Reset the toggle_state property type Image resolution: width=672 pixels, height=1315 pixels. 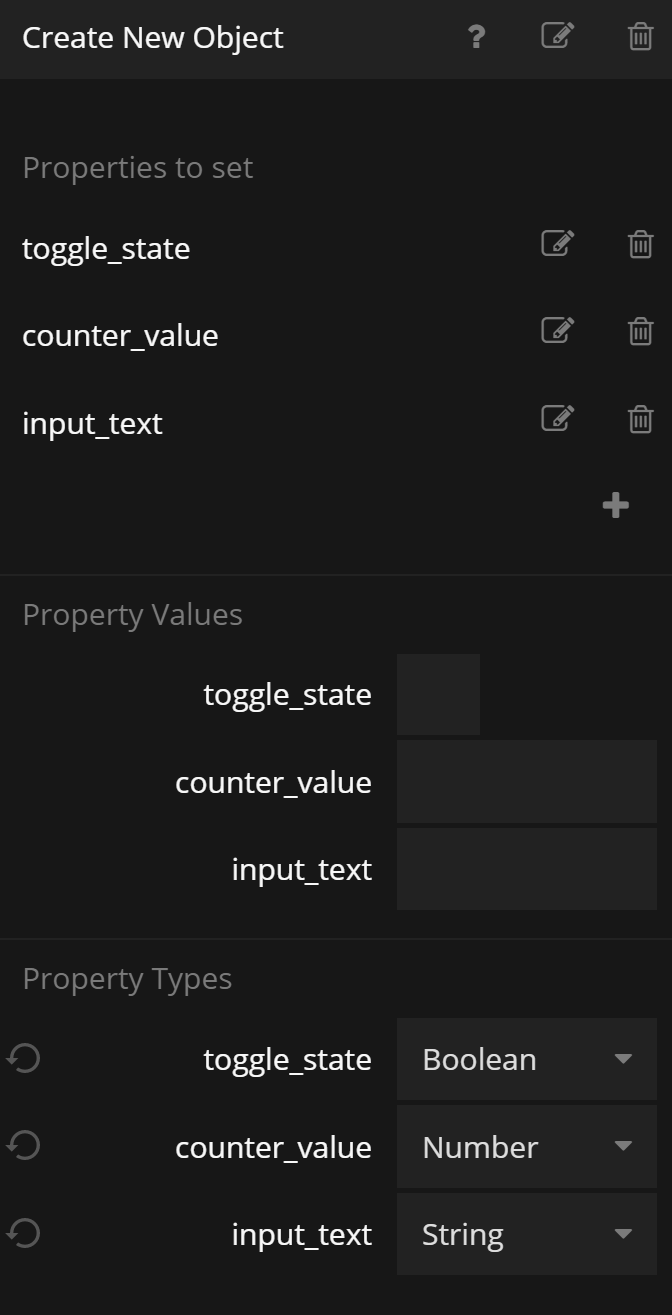(x=23, y=1058)
